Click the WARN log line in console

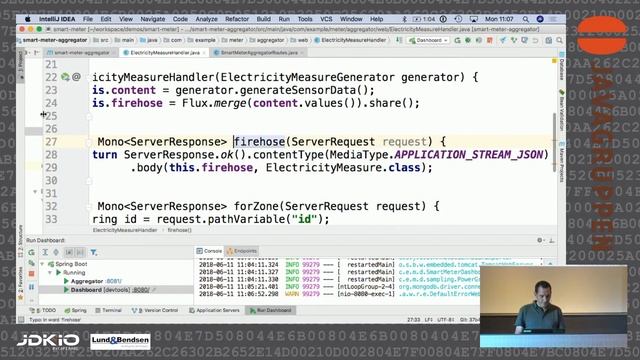tap(339, 294)
